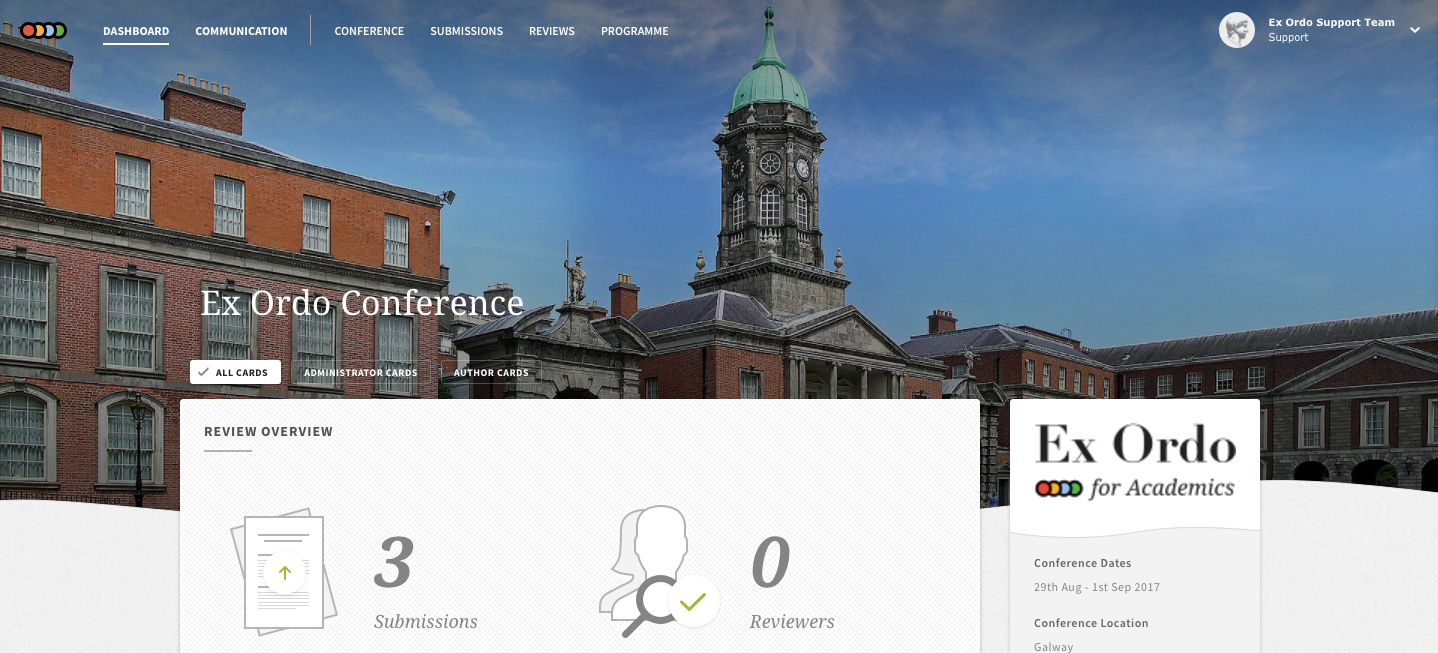
Task: Click the Conference Dates label
Action: 1083,563
